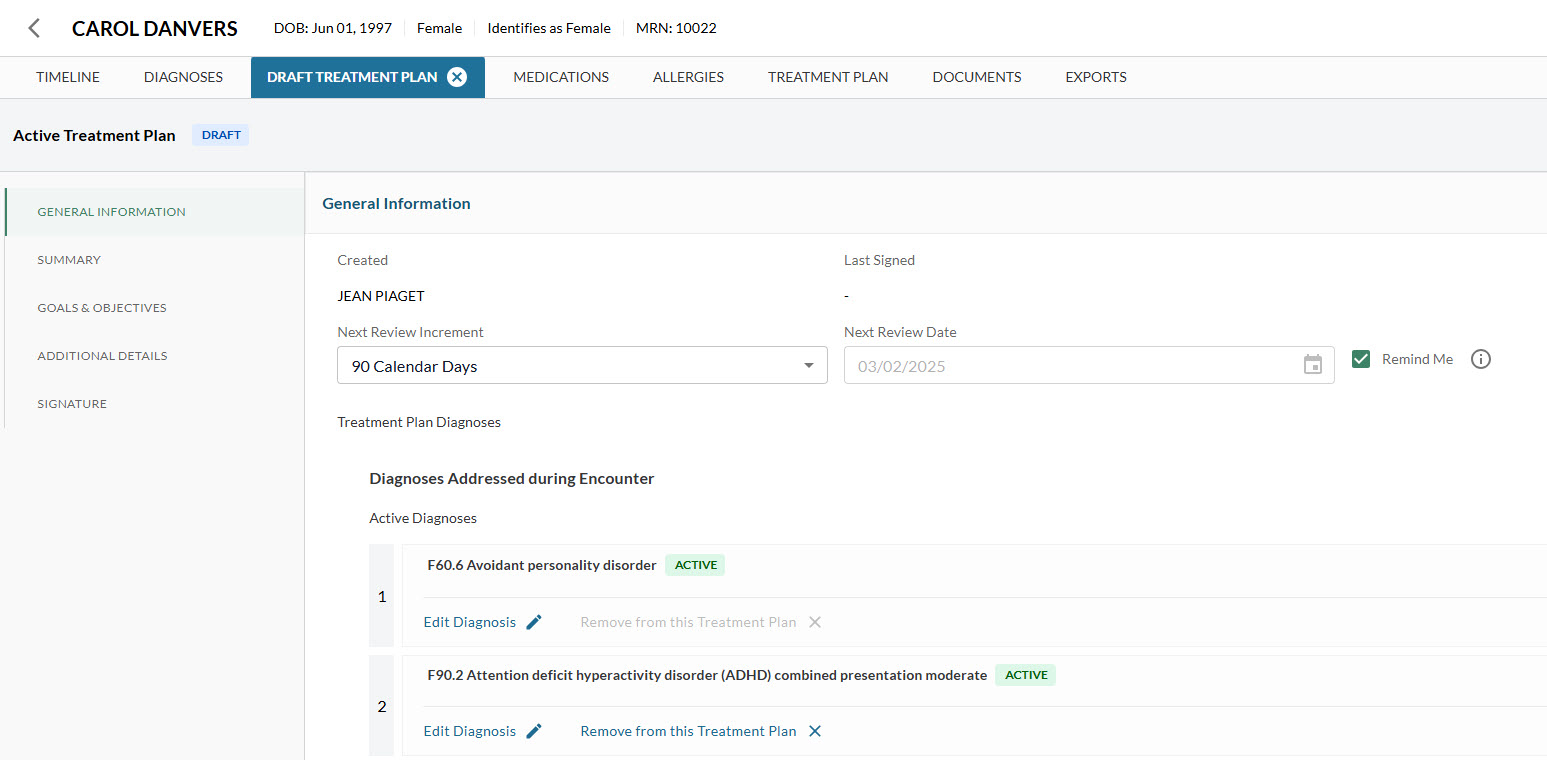1547x760 pixels.
Task: Click the info icon beside Remind Me
Action: [x=1481, y=358]
